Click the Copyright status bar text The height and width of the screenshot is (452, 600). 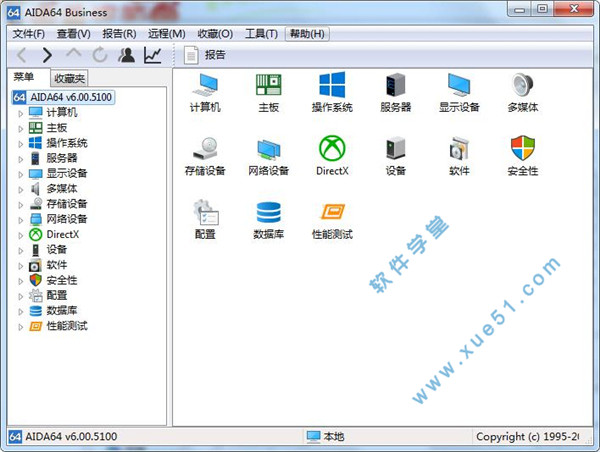527,437
